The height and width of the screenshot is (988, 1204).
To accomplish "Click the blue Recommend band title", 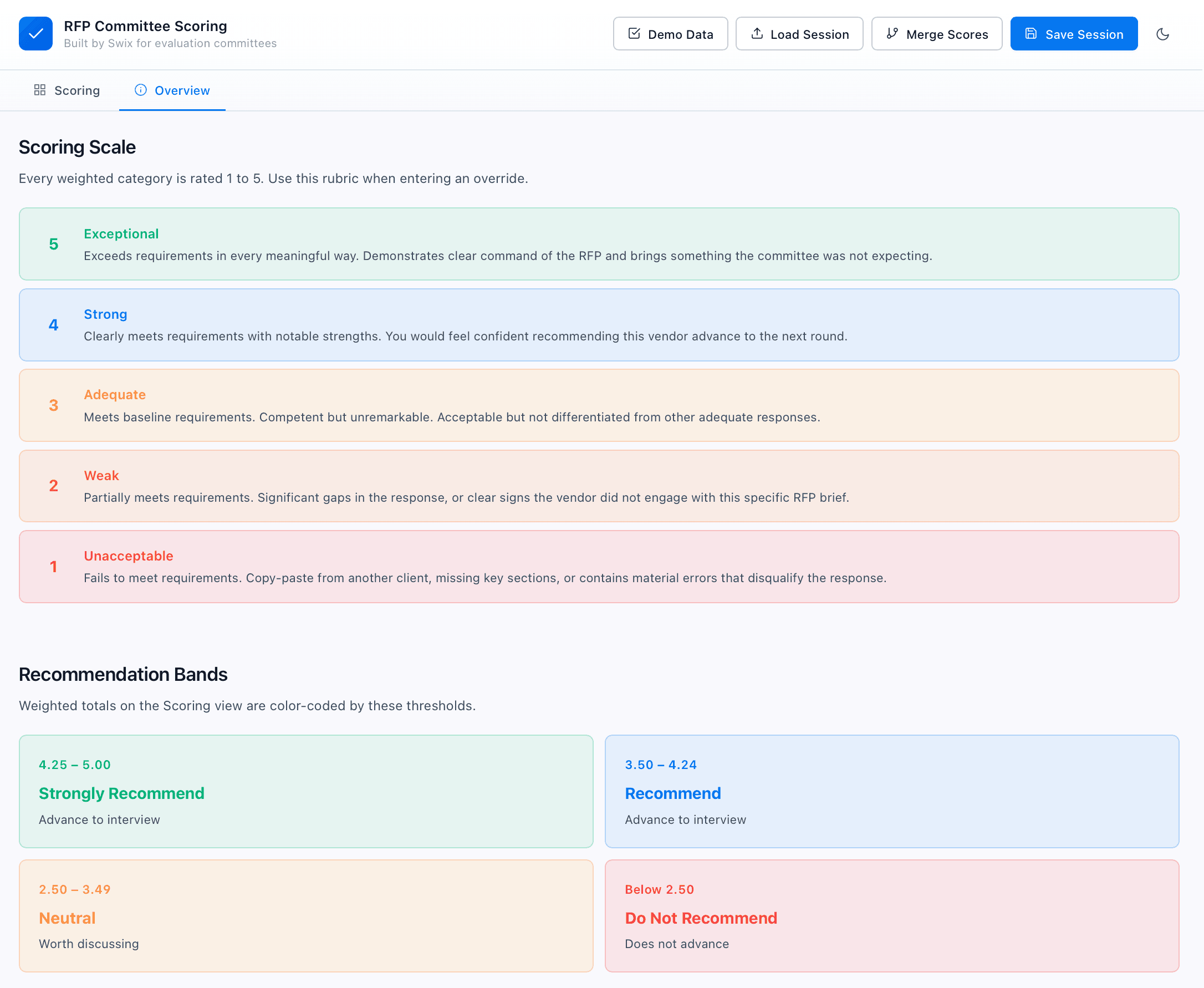I will tap(672, 793).
